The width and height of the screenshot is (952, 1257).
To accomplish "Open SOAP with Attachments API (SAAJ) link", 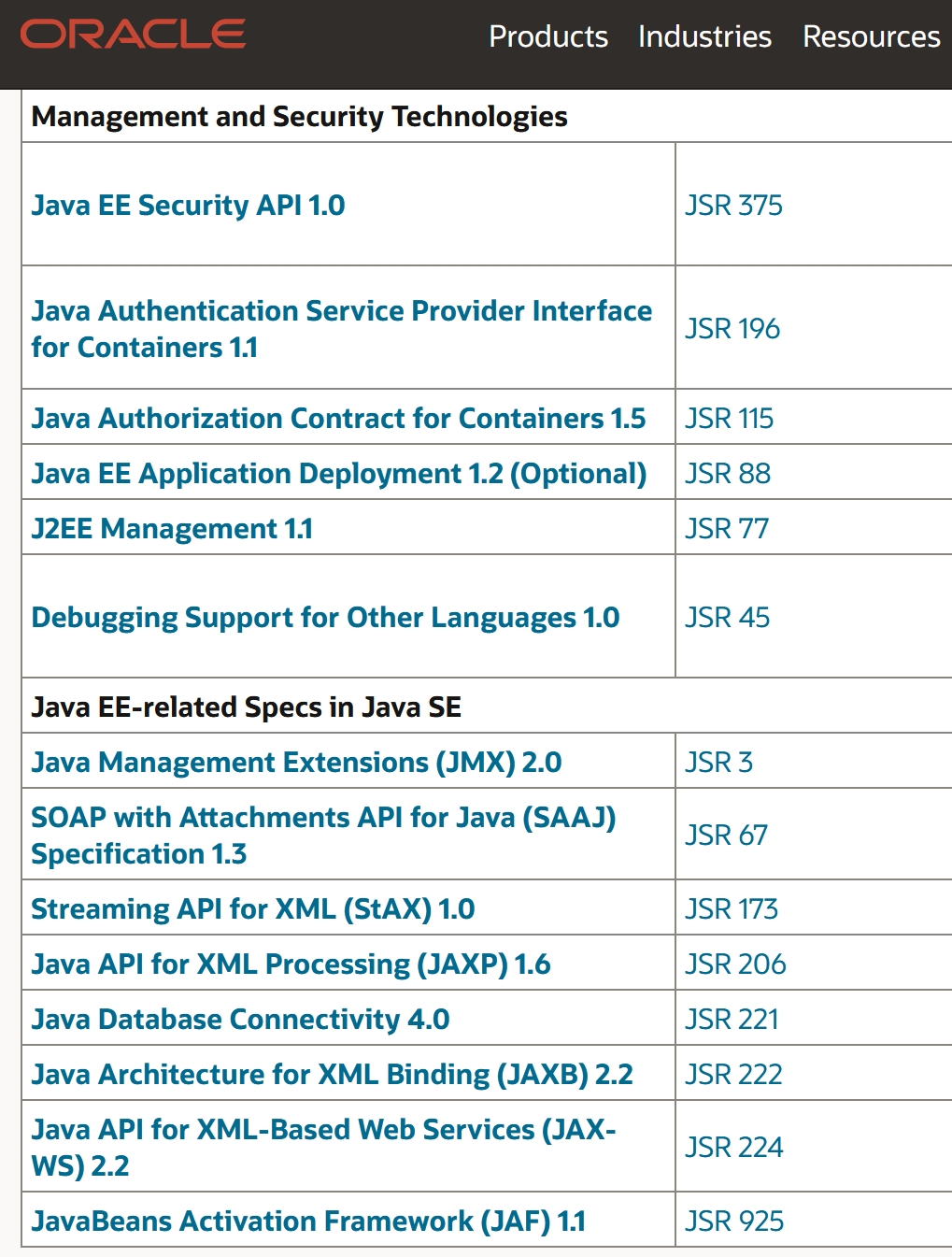I will click(x=323, y=835).
